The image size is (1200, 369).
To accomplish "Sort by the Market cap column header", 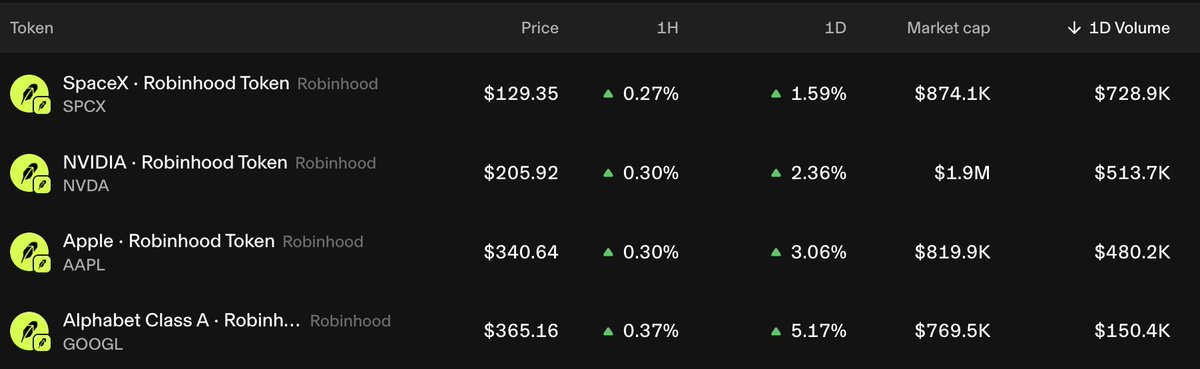I will click(x=948, y=28).
